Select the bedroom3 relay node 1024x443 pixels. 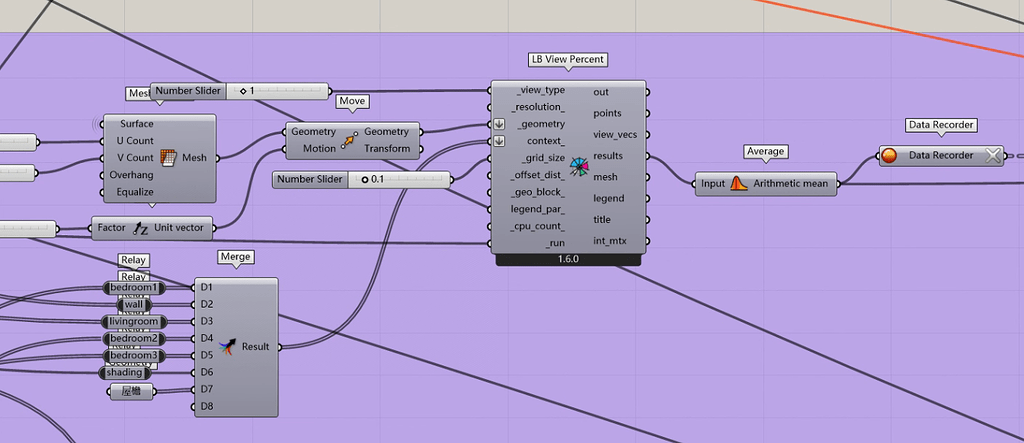point(134,355)
